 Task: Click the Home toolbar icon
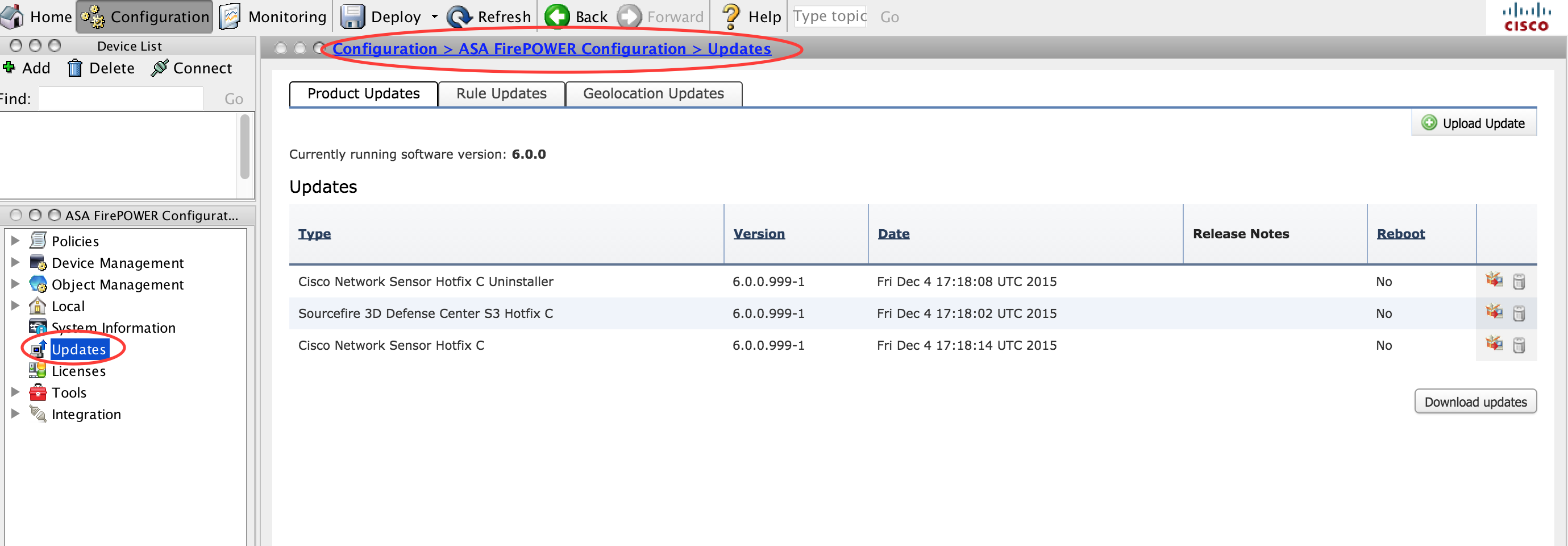pos(12,16)
